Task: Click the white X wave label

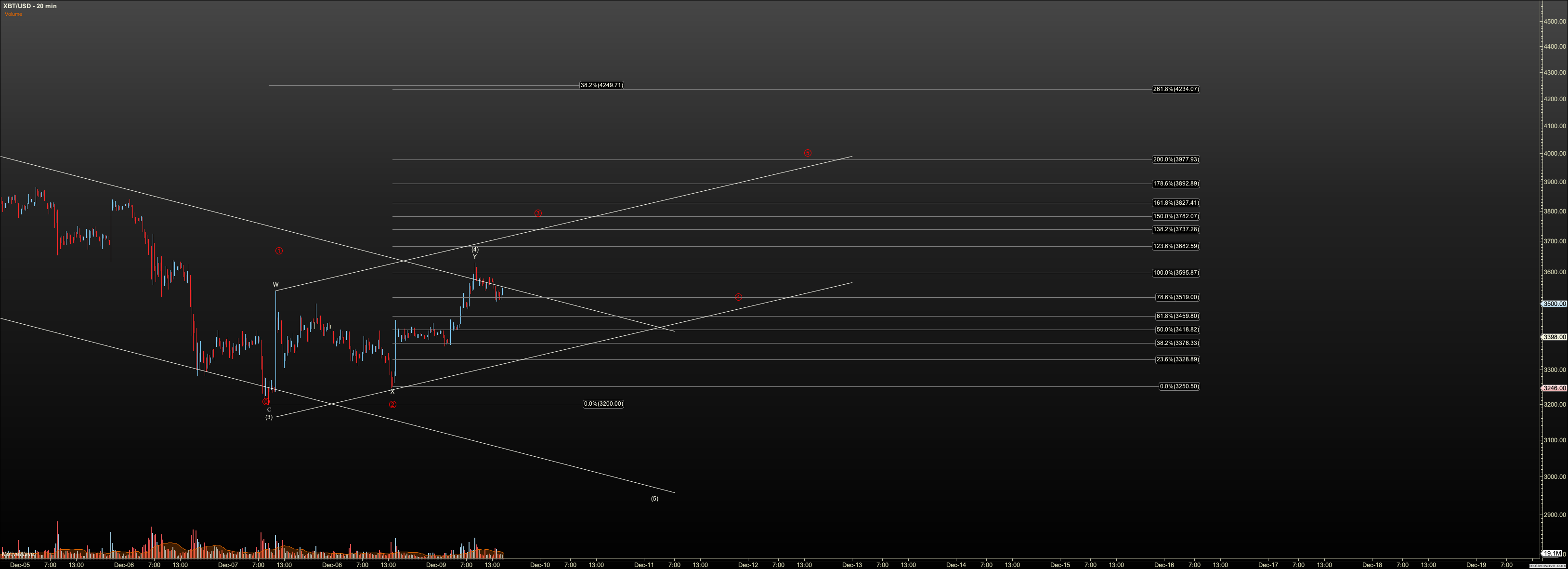Action: click(x=392, y=392)
